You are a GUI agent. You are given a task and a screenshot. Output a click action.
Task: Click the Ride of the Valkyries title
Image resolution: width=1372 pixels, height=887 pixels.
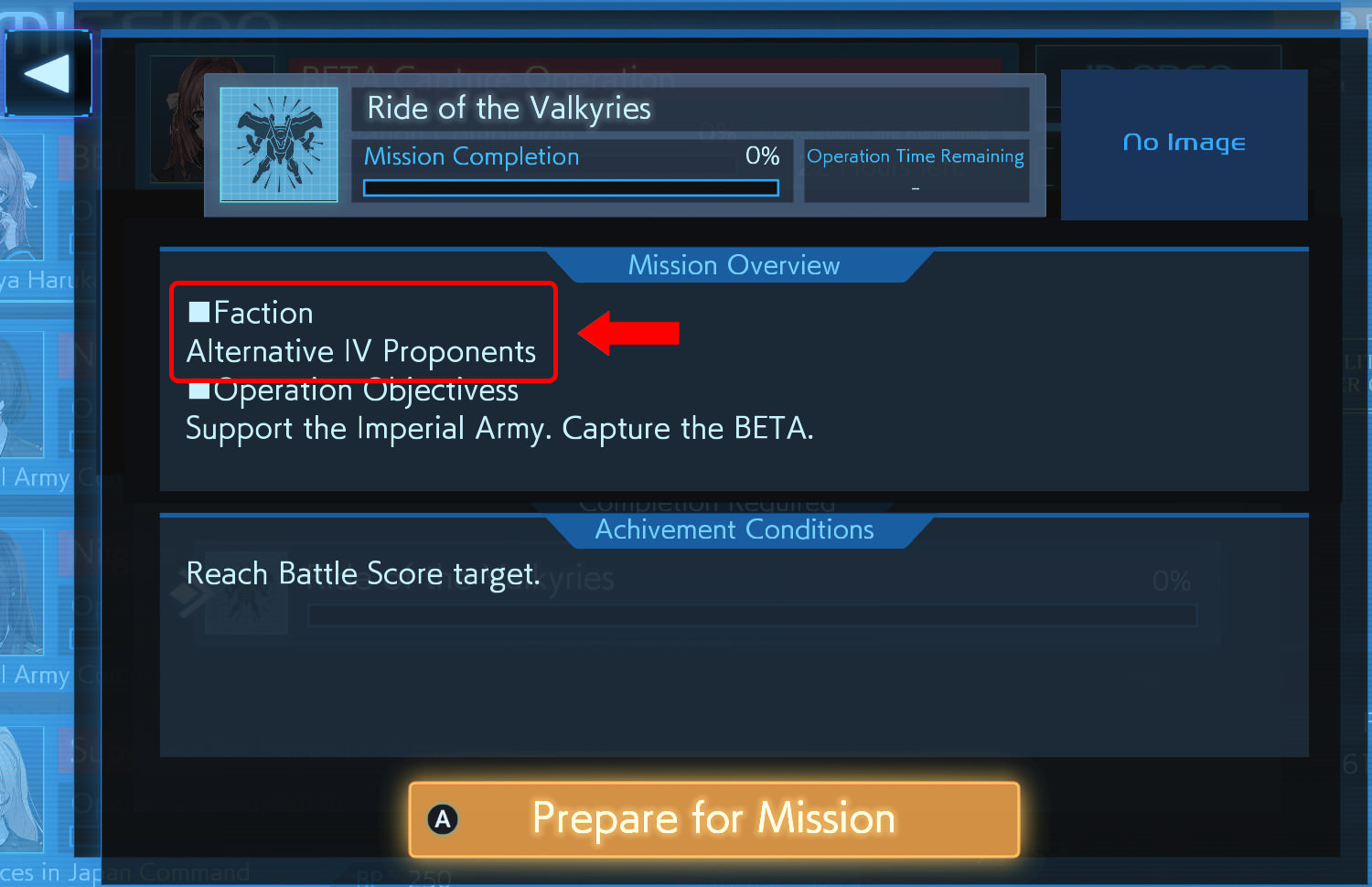509,109
